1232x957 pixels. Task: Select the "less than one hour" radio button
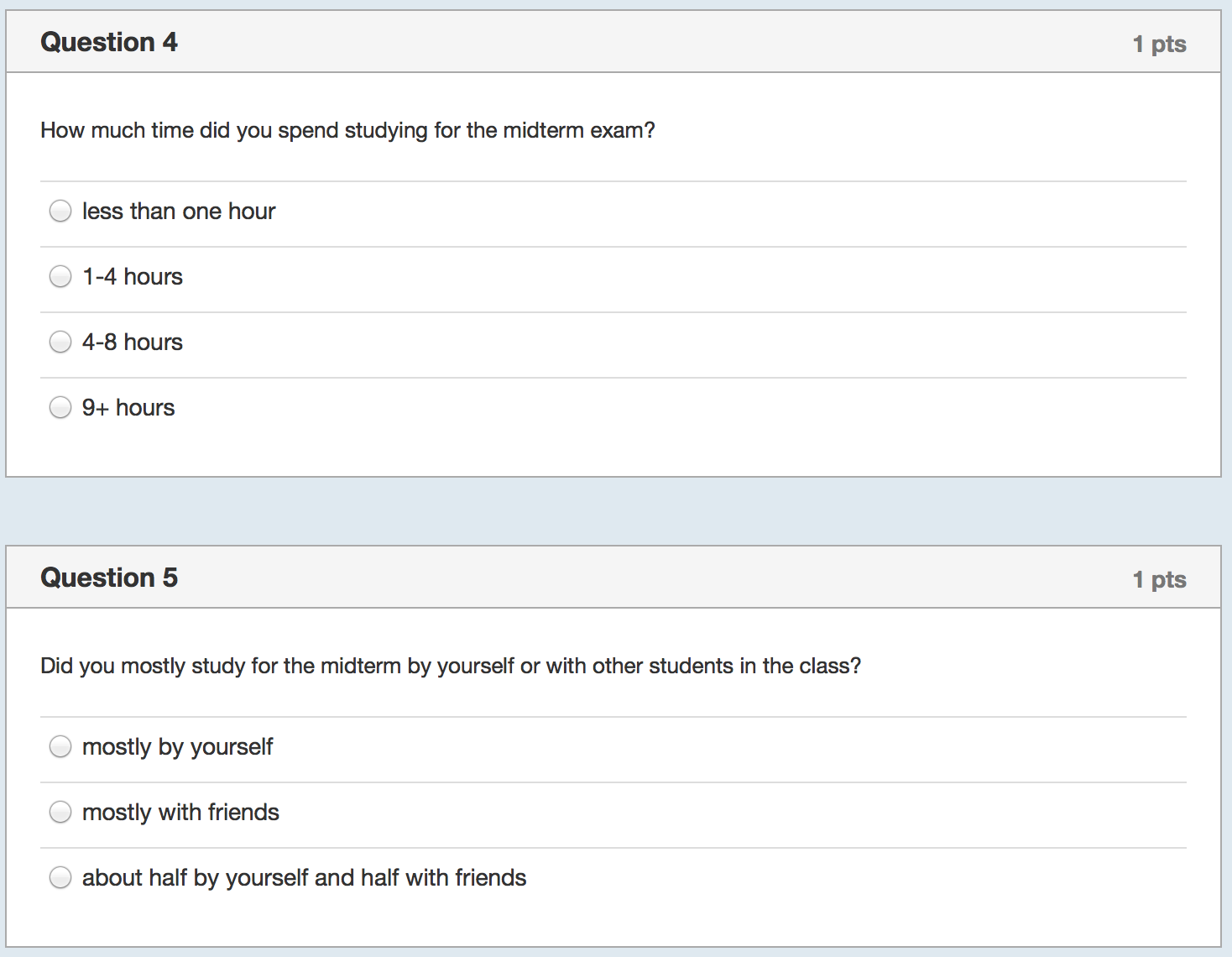[x=60, y=211]
